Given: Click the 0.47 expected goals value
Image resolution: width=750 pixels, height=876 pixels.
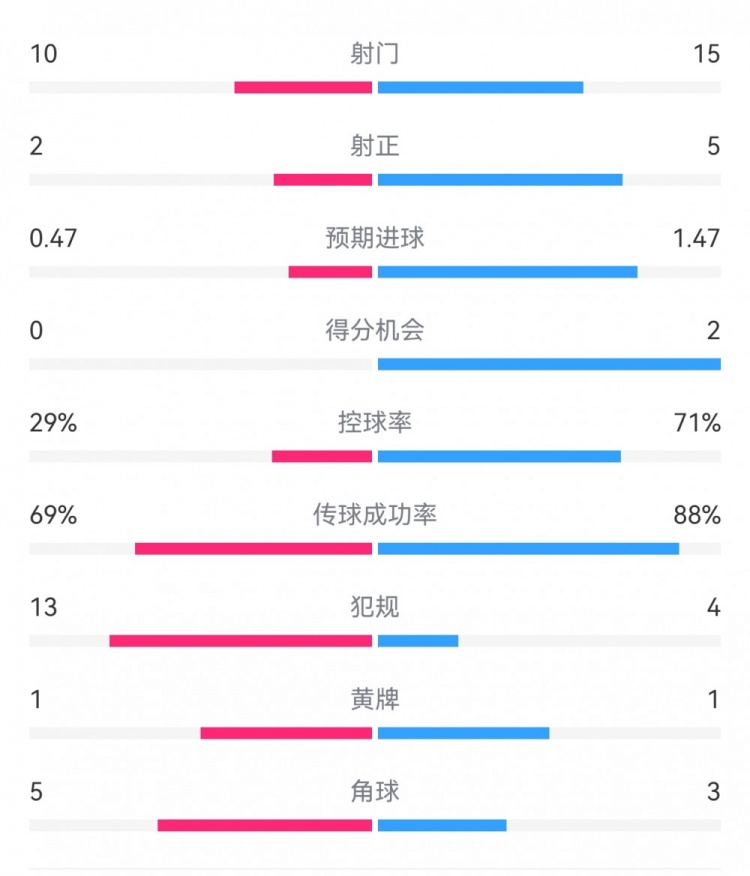Looking at the screenshot, I should (54, 238).
